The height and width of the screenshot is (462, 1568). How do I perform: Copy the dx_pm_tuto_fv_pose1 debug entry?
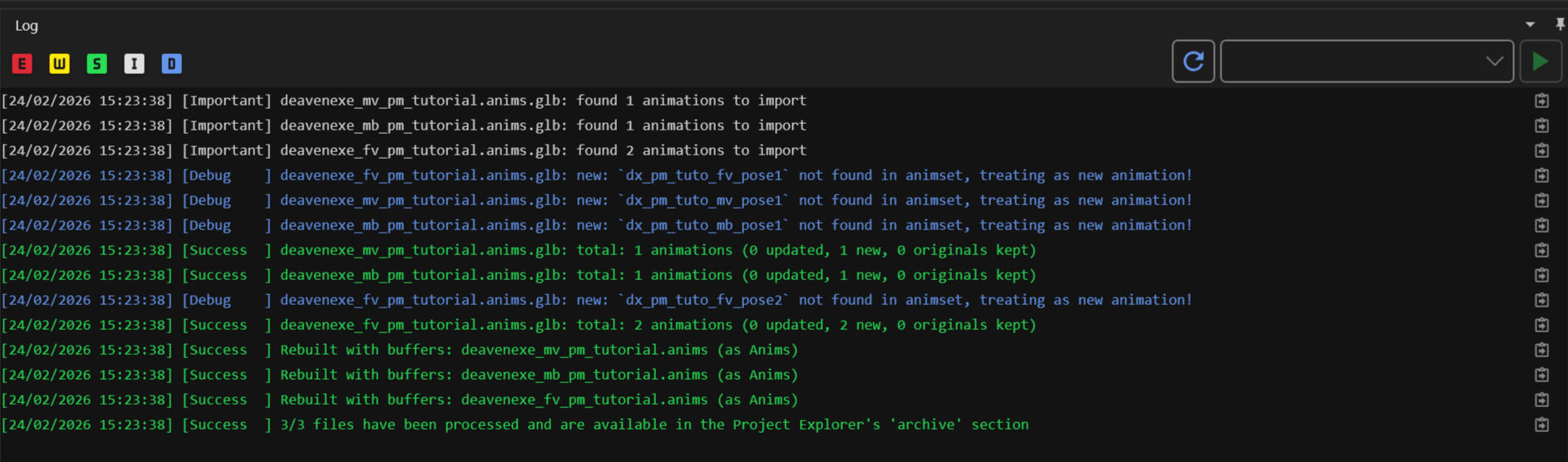pos(1541,175)
